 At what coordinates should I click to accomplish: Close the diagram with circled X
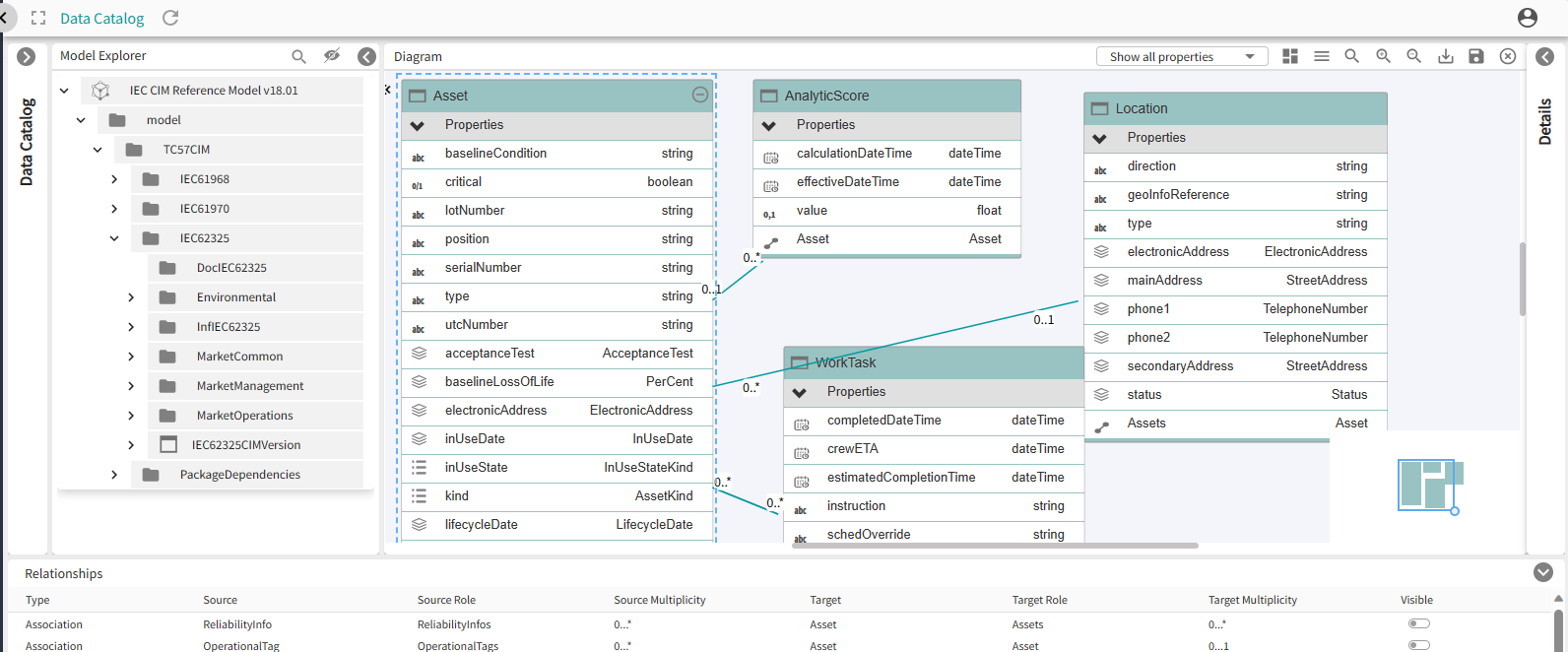click(1508, 57)
